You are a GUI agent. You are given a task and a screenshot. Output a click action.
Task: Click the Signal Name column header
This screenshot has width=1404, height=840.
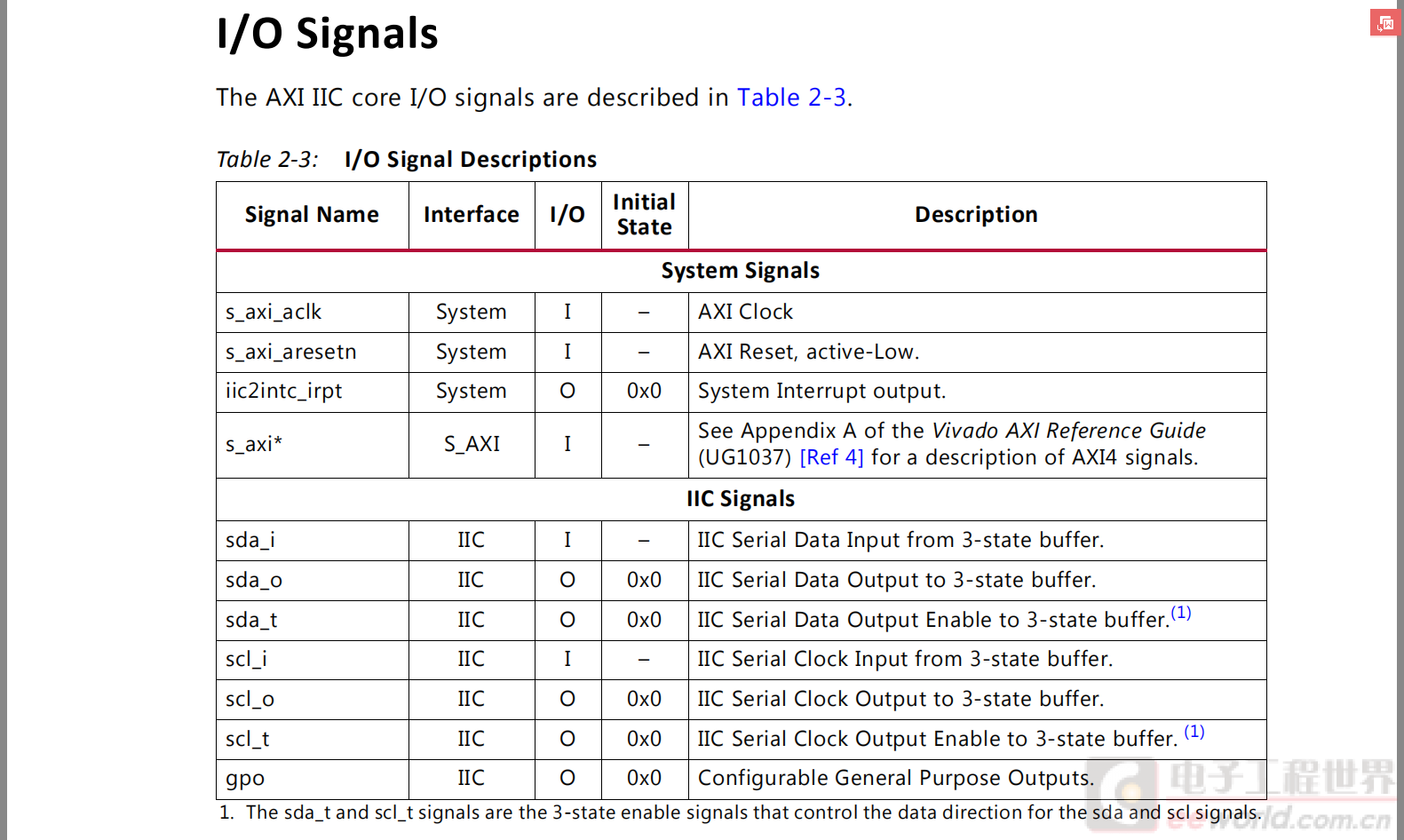(312, 215)
